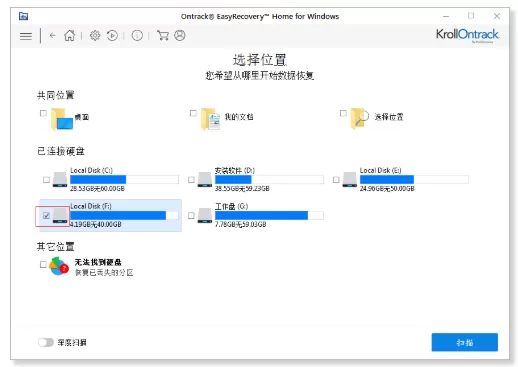The height and width of the screenshot is (367, 518).
Task: Click the 我的文档 label
Action: (x=239, y=117)
